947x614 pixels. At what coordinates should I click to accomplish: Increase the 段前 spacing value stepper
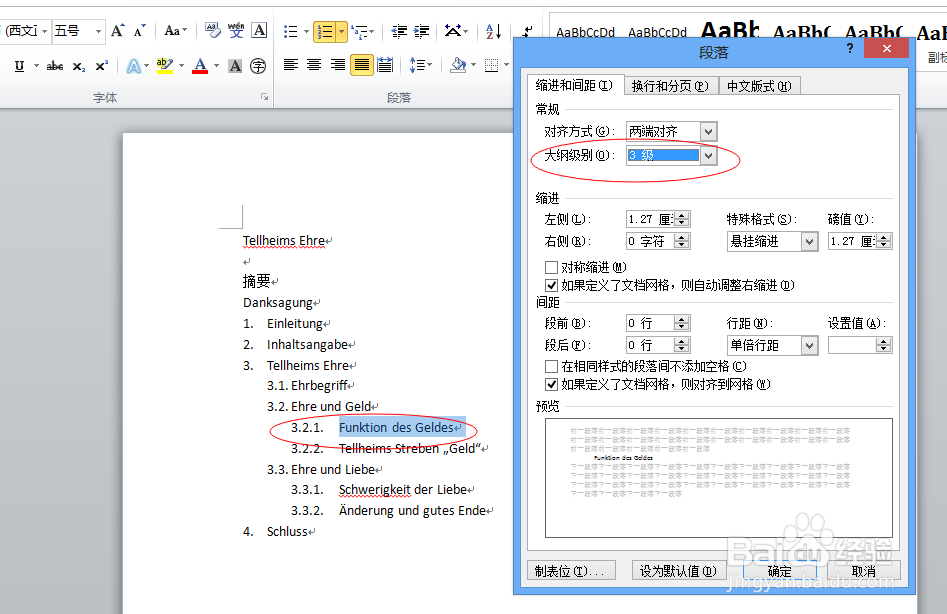click(x=681, y=319)
